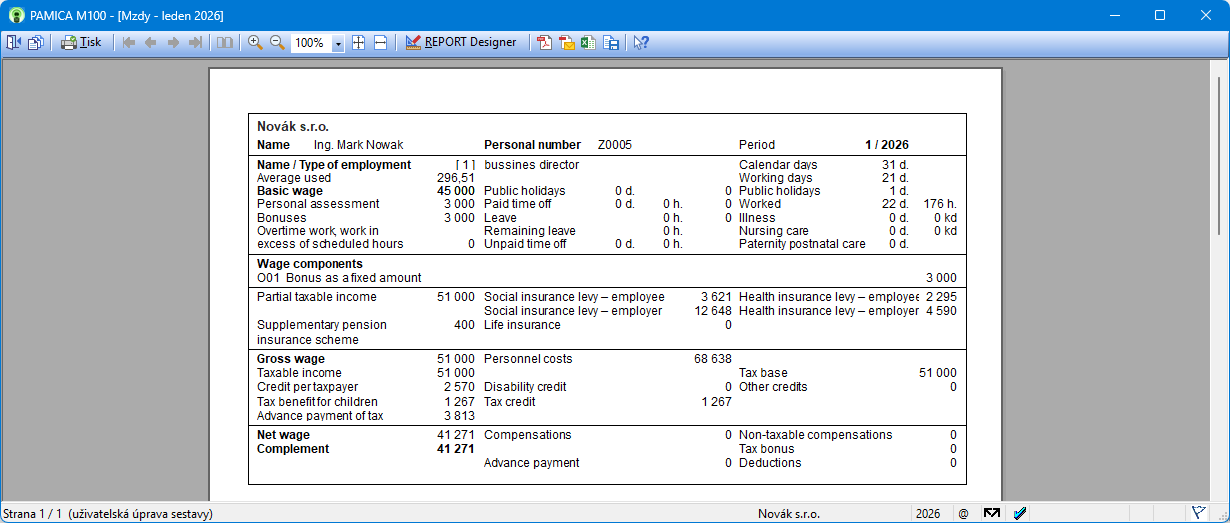Image resolution: width=1230 pixels, height=523 pixels.
Task: Open the 100% zoom level dropdown
Action: coord(338,44)
